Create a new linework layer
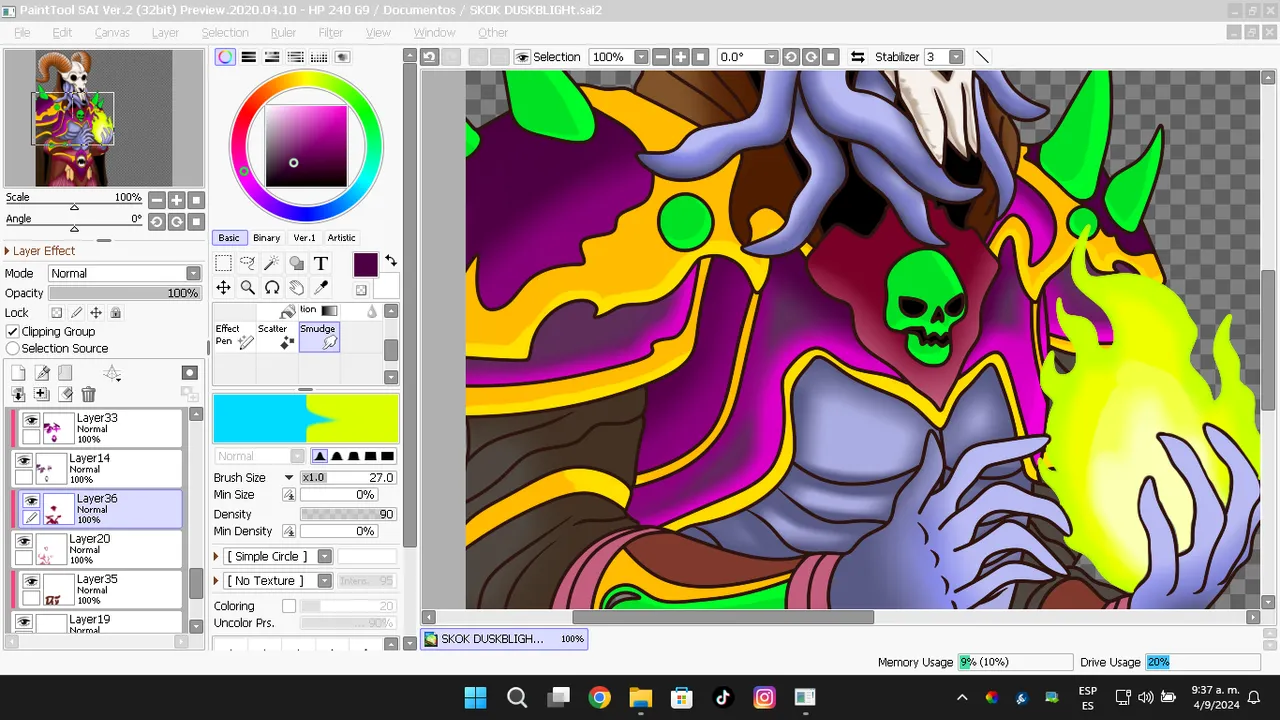Viewport: 1280px width, 720px height. point(42,373)
